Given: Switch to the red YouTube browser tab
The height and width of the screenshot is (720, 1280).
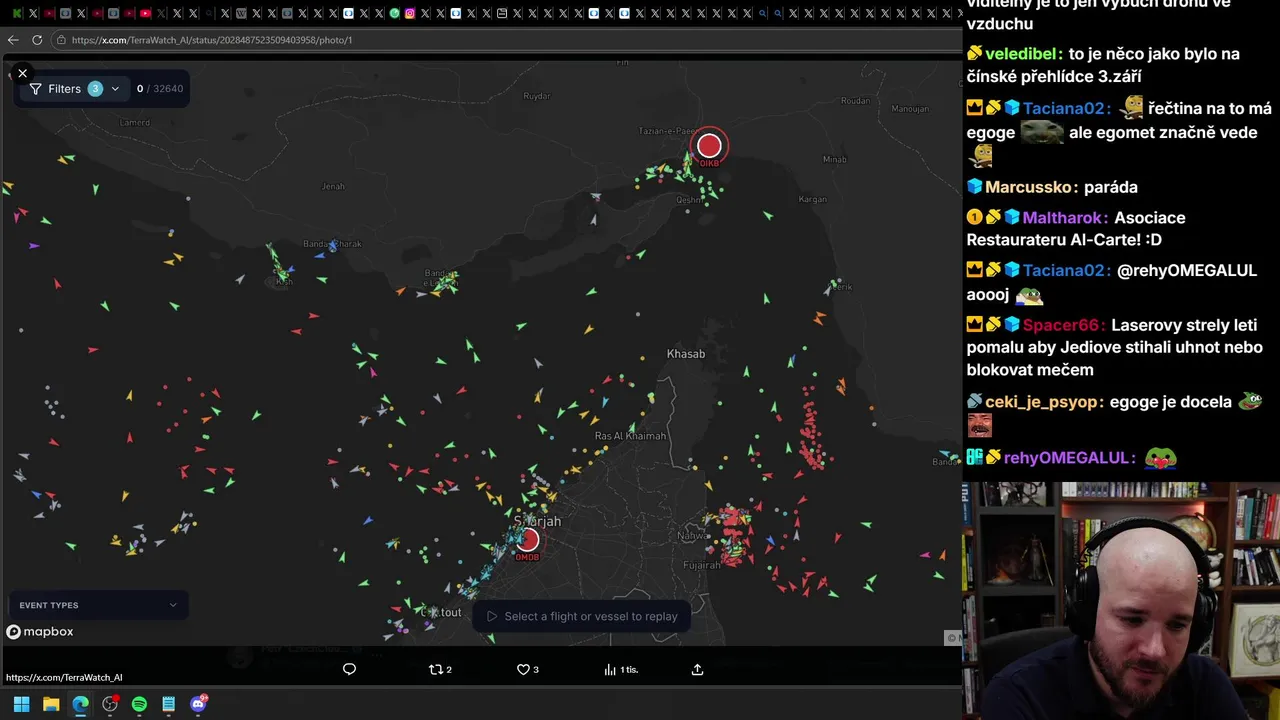Looking at the screenshot, I should [146, 13].
